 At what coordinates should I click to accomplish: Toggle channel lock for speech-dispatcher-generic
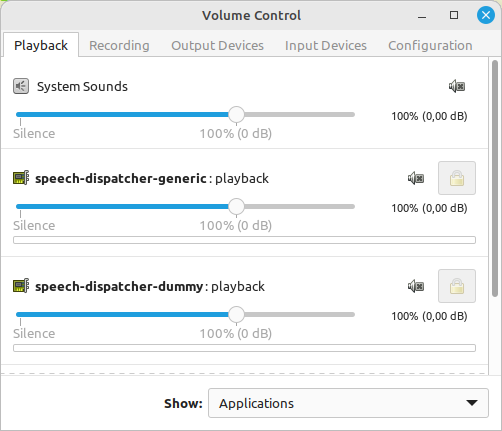click(457, 178)
